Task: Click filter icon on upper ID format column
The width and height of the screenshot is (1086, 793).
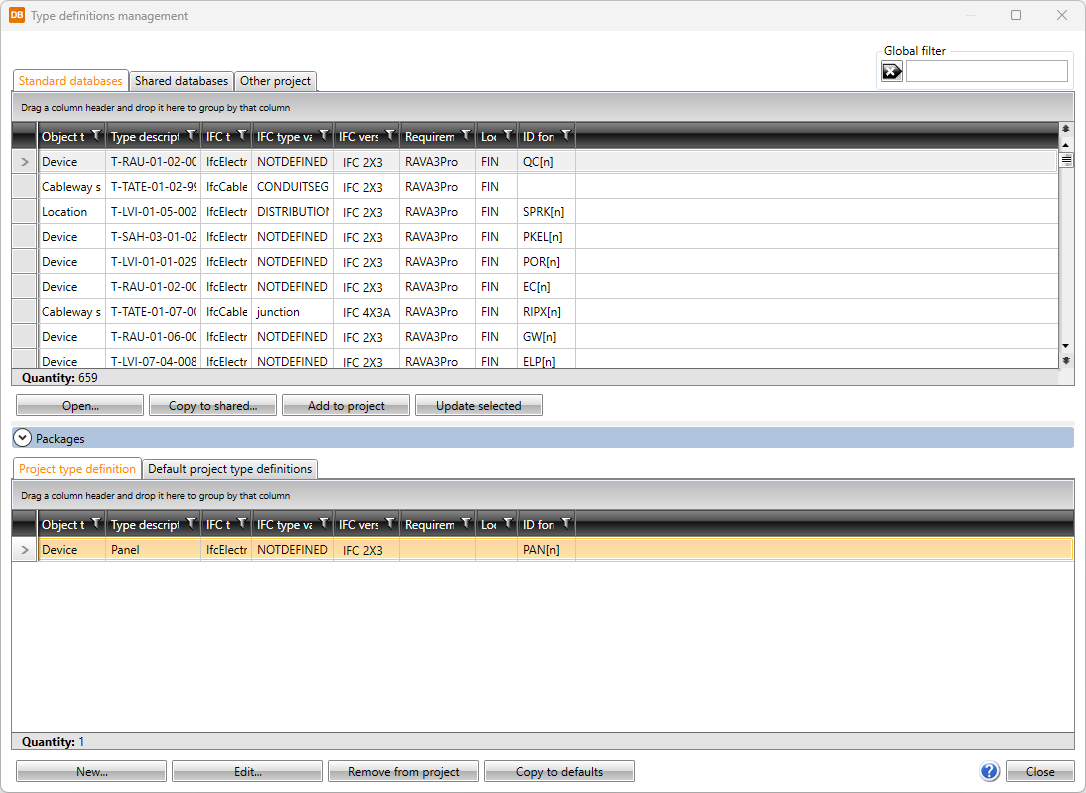Action: [x=566, y=135]
